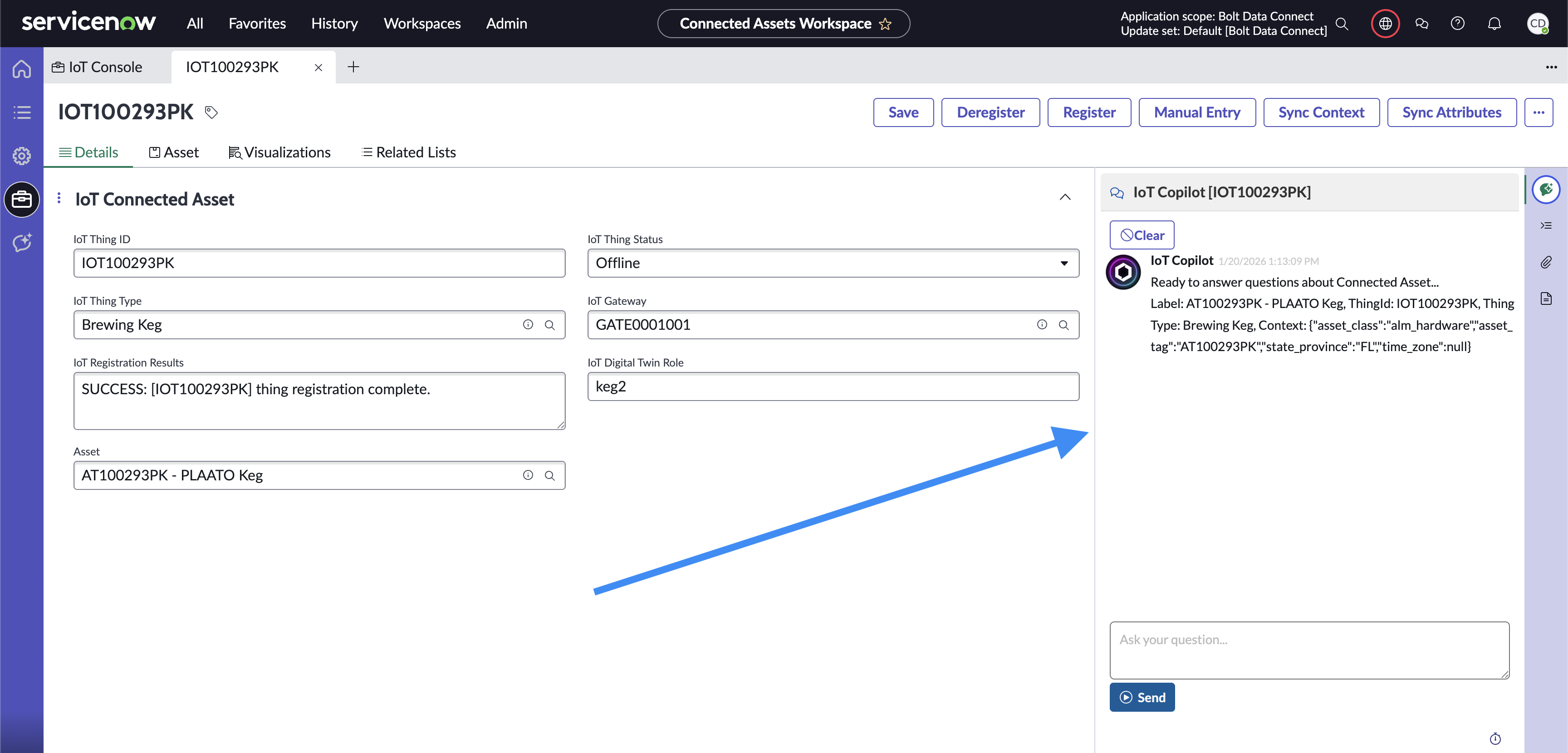Click the IoT Copilot avatar in chat message
1568x753 pixels.
click(x=1123, y=272)
